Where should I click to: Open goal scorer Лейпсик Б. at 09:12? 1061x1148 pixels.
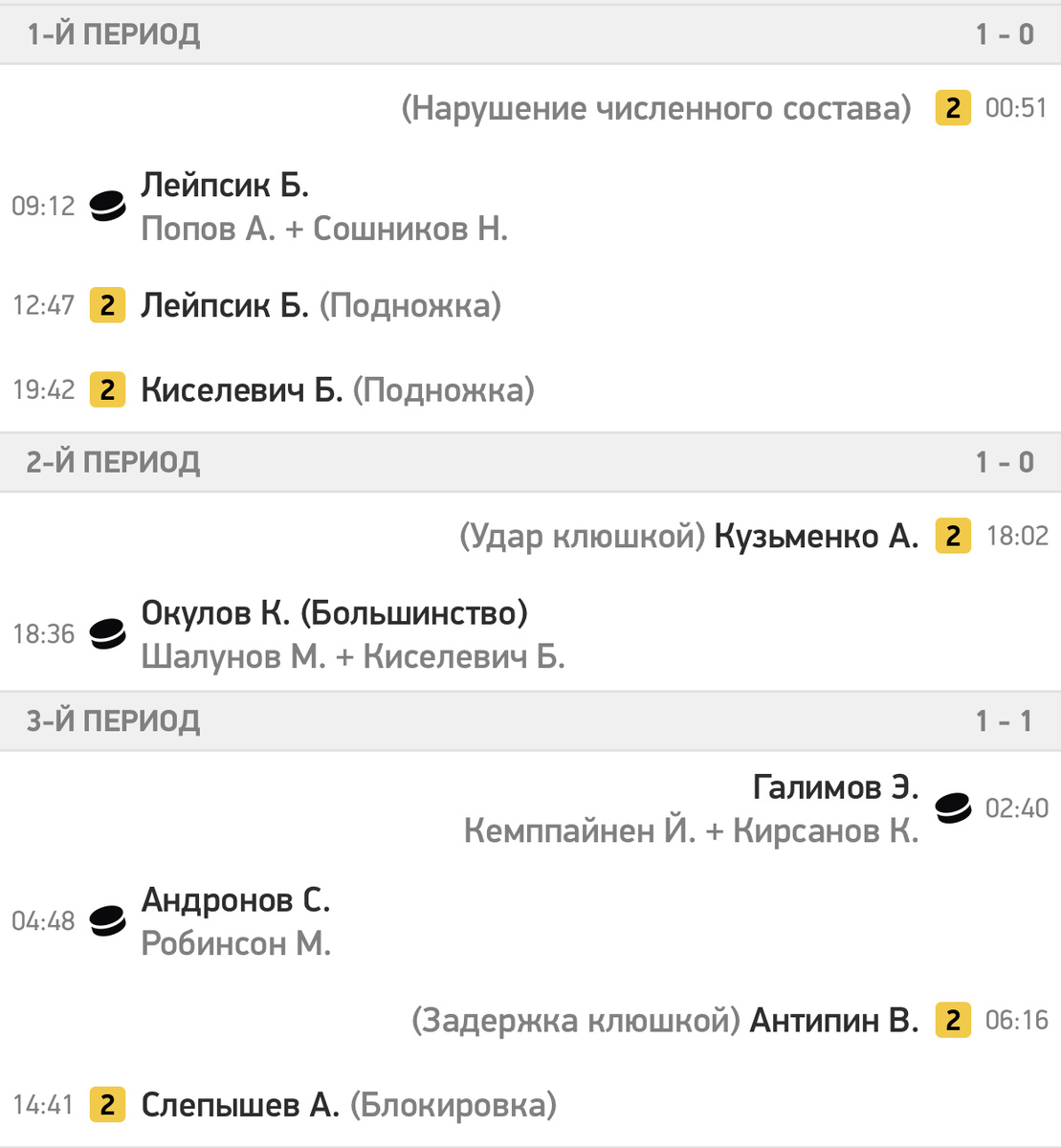pos(225,185)
